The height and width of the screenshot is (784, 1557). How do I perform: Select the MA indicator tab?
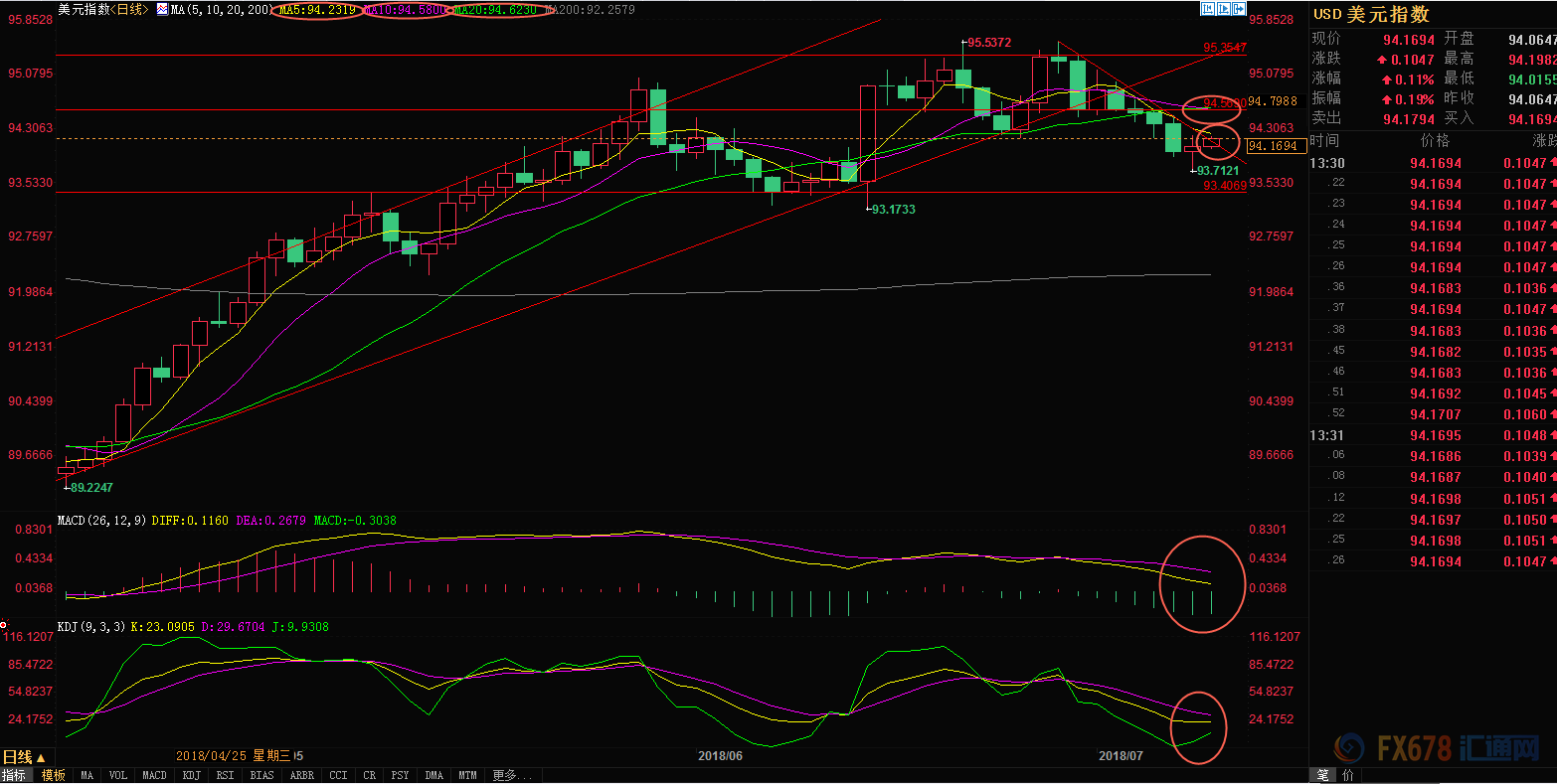click(87, 775)
